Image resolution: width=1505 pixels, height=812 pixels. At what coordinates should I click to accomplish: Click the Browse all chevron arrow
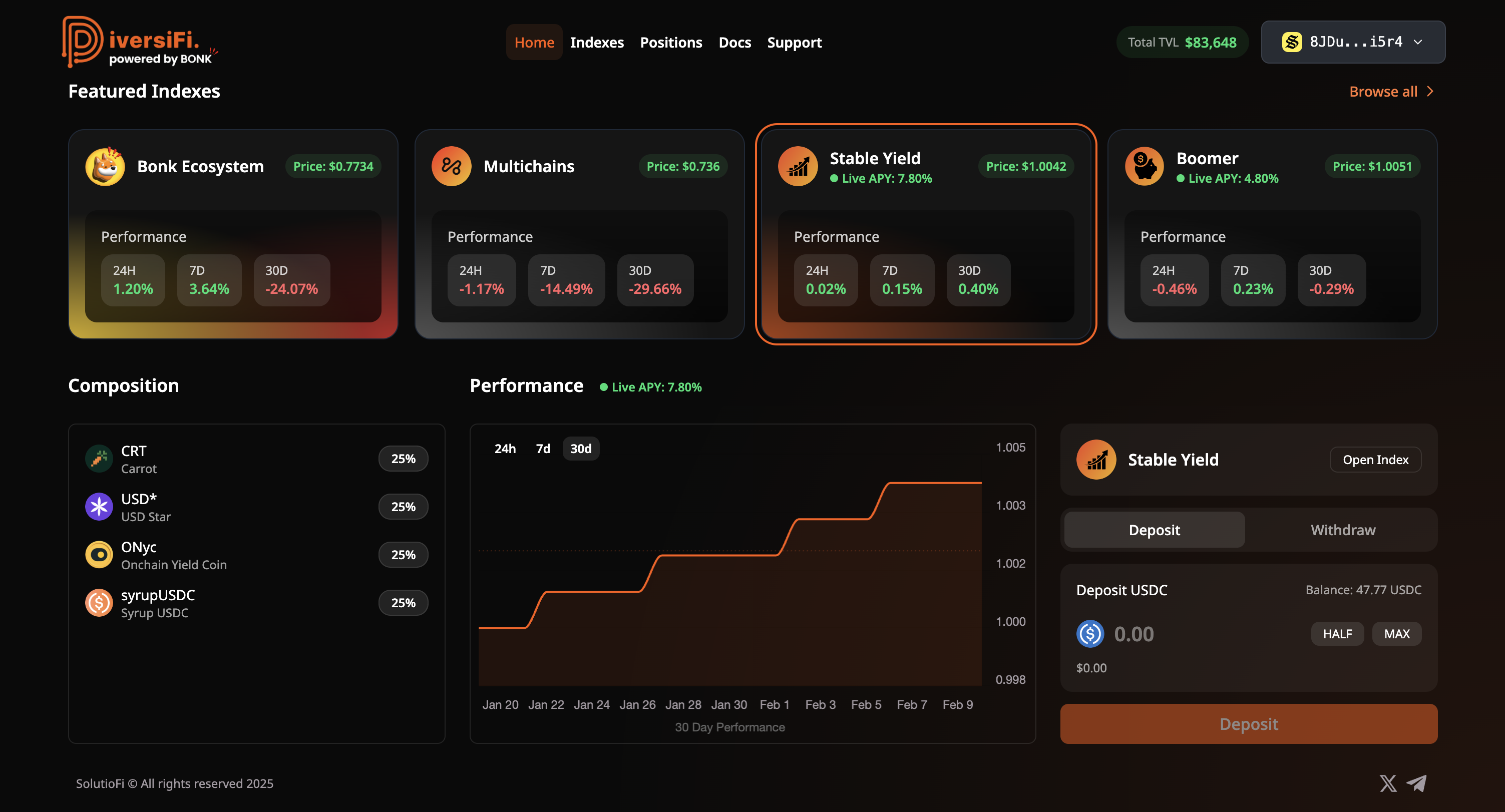pos(1430,92)
